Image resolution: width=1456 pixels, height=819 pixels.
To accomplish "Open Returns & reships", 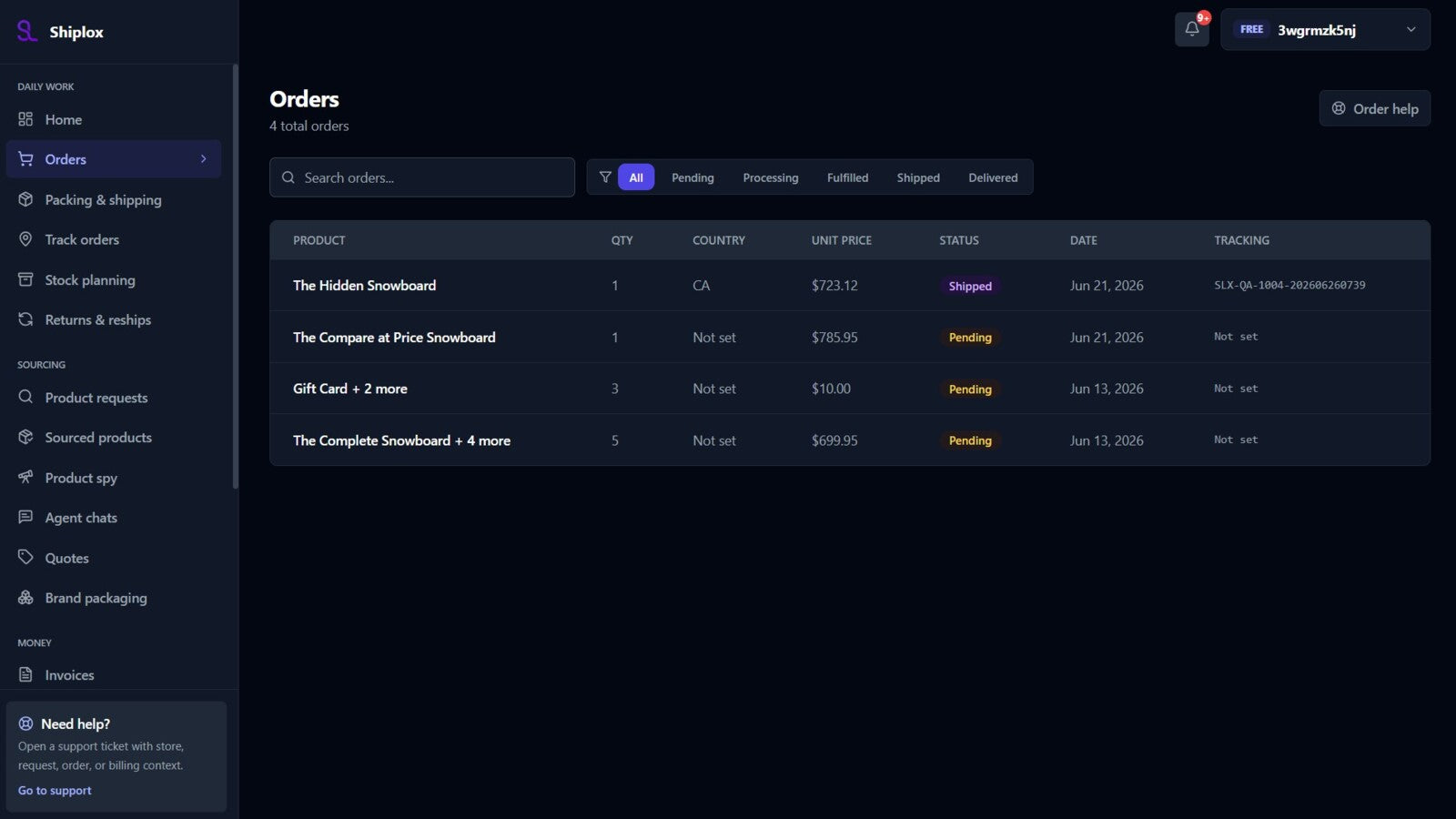I will click(x=114, y=319).
